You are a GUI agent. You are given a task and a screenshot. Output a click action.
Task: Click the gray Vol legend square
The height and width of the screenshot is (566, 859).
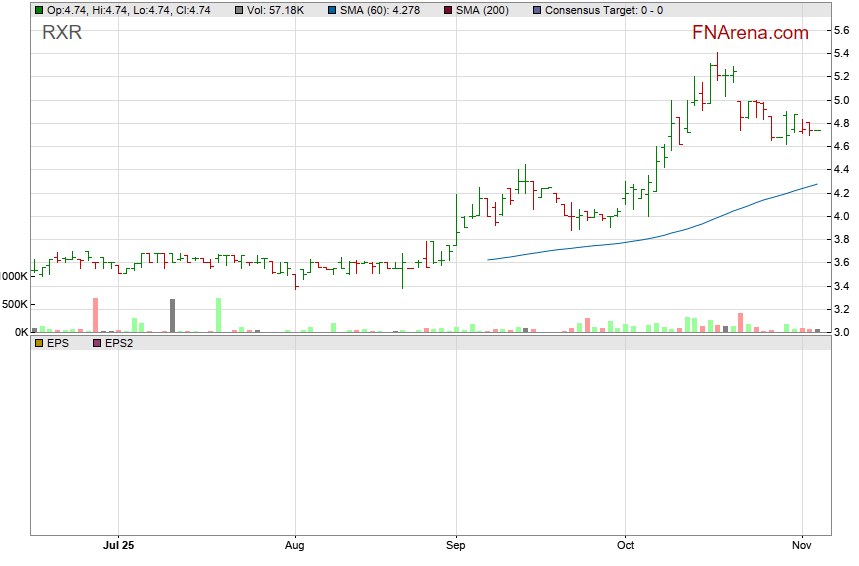click(x=238, y=10)
